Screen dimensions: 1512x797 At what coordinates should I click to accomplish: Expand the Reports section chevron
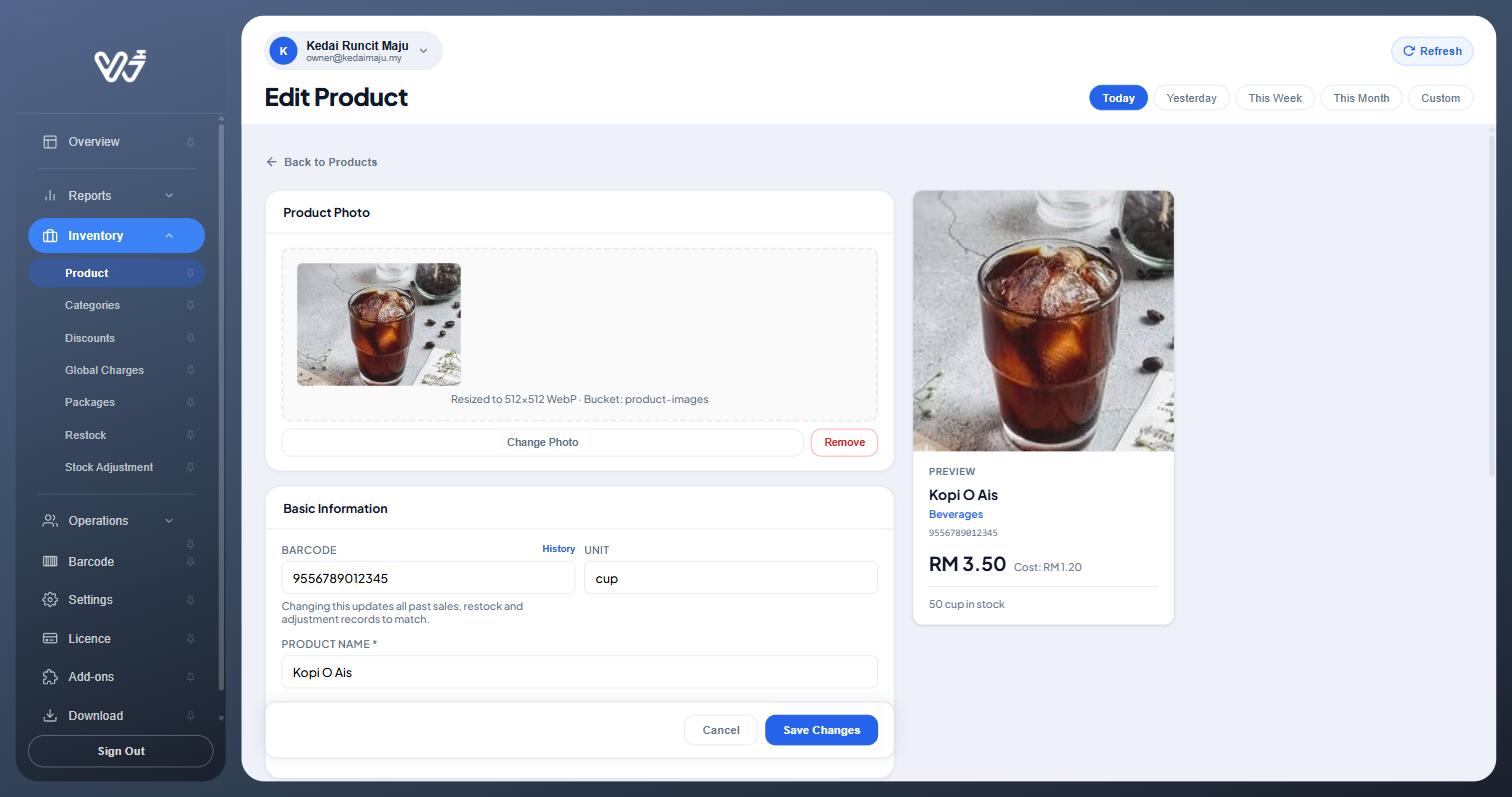pyautogui.click(x=169, y=196)
